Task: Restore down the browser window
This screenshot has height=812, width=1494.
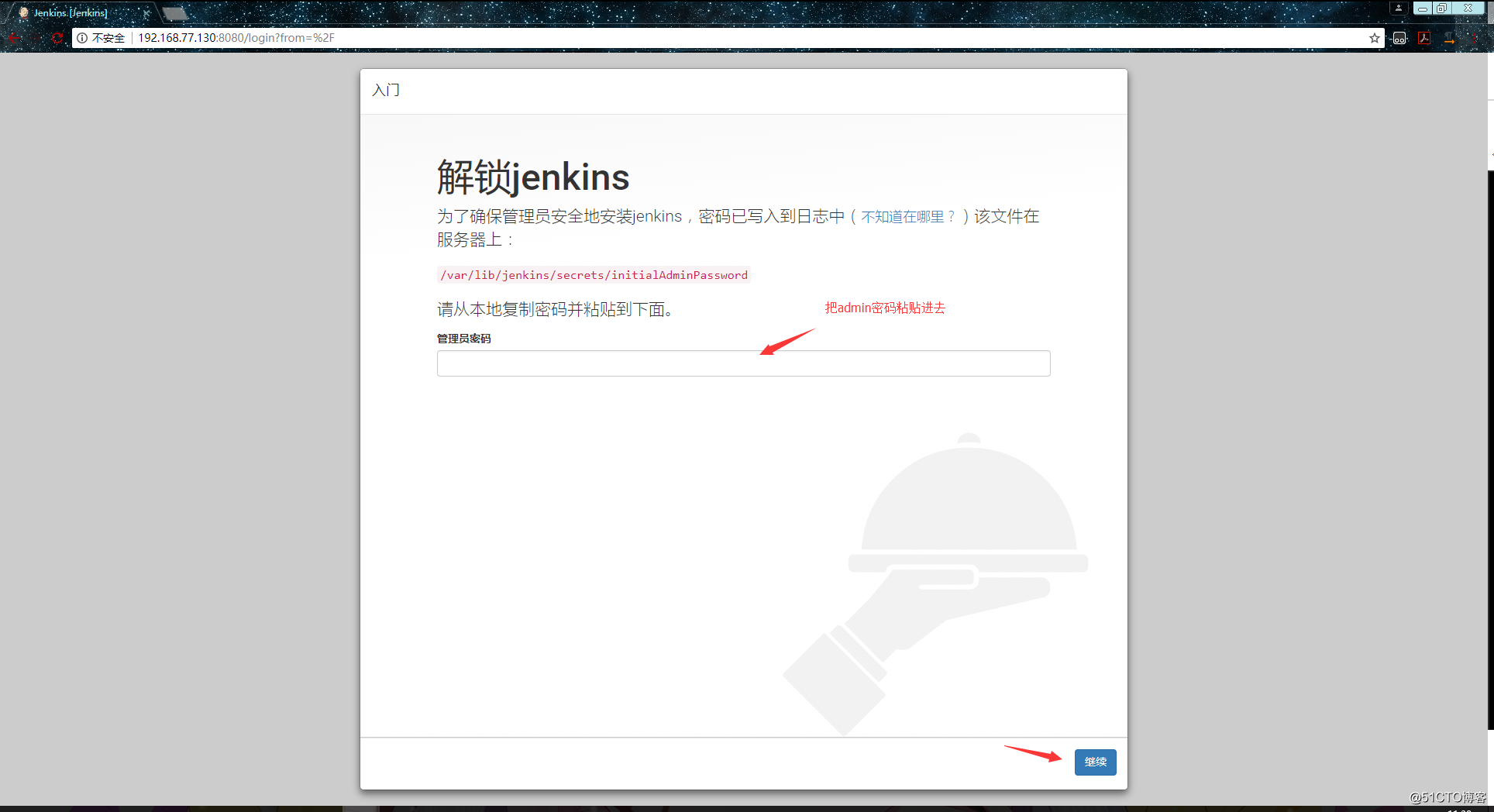Action: [x=1441, y=9]
